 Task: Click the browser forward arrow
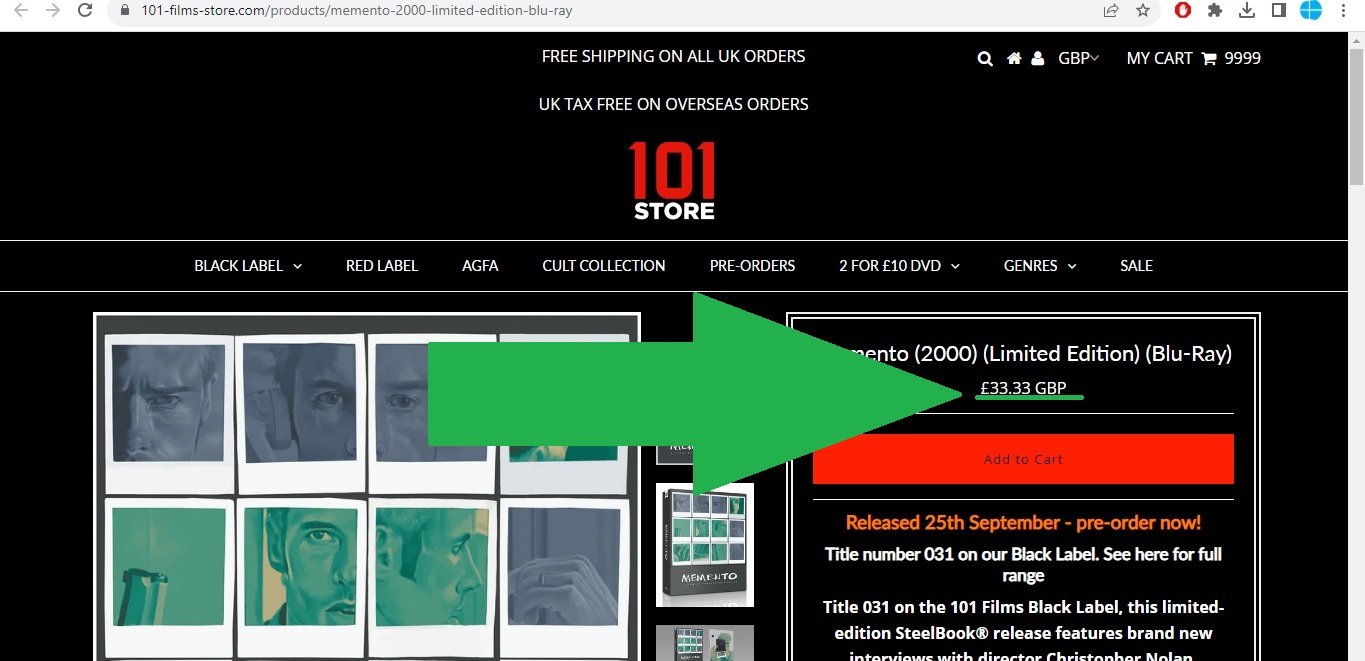(x=53, y=10)
